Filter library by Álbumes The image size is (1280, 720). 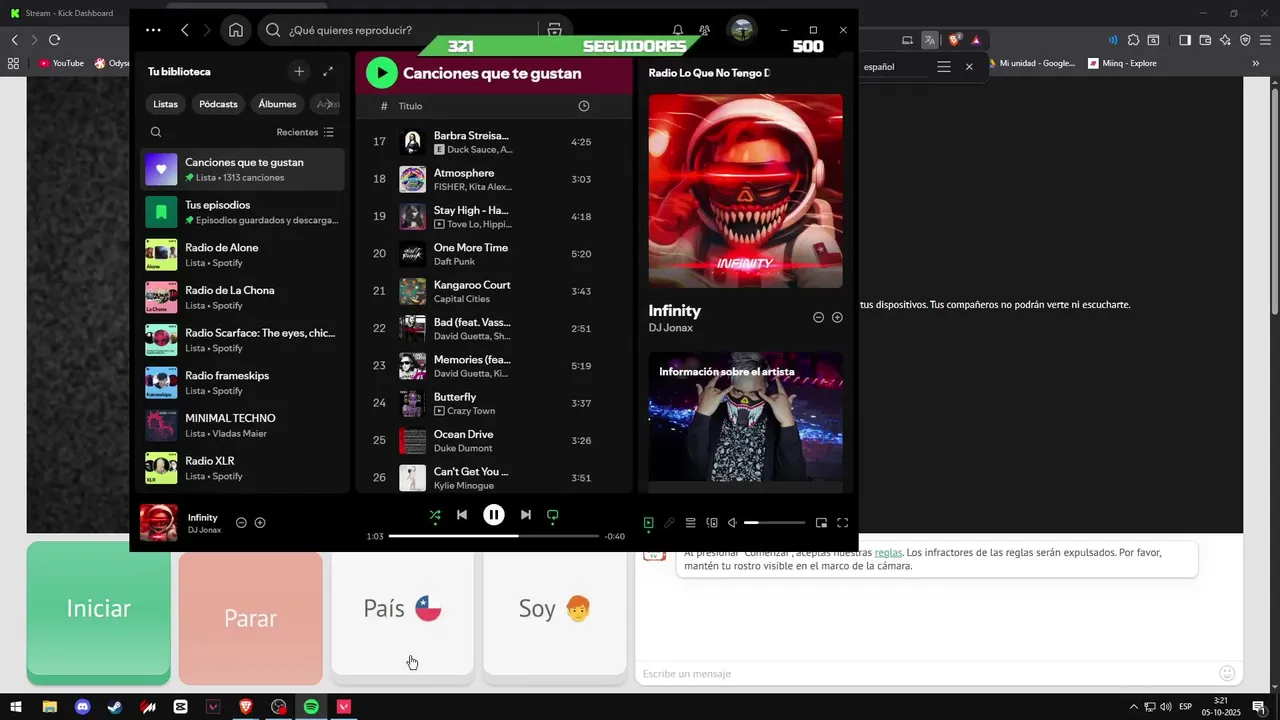point(277,104)
